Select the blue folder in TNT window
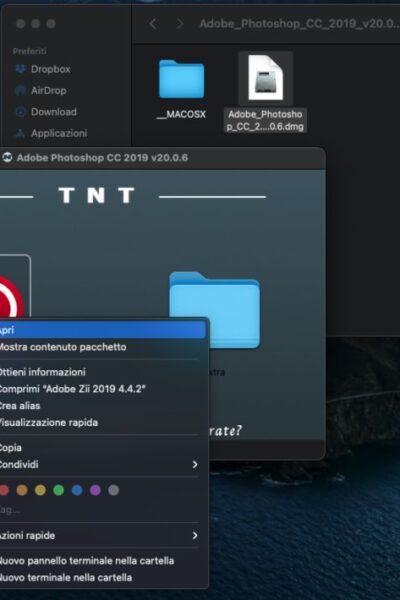Screen dimensions: 400x600 pyautogui.click(x=215, y=310)
